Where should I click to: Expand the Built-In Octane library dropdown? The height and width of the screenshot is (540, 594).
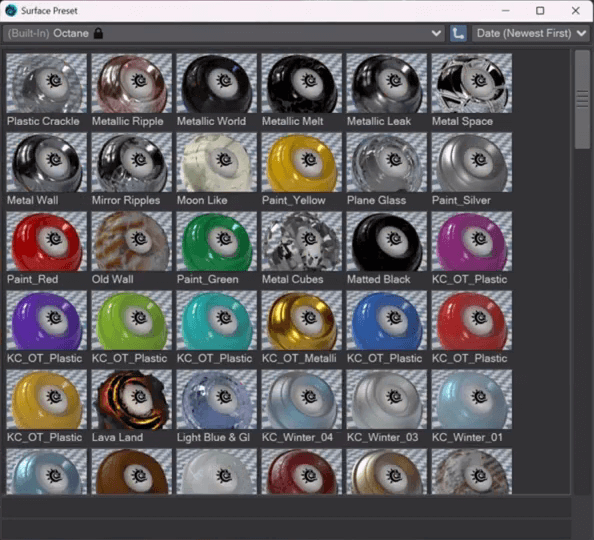point(224,33)
